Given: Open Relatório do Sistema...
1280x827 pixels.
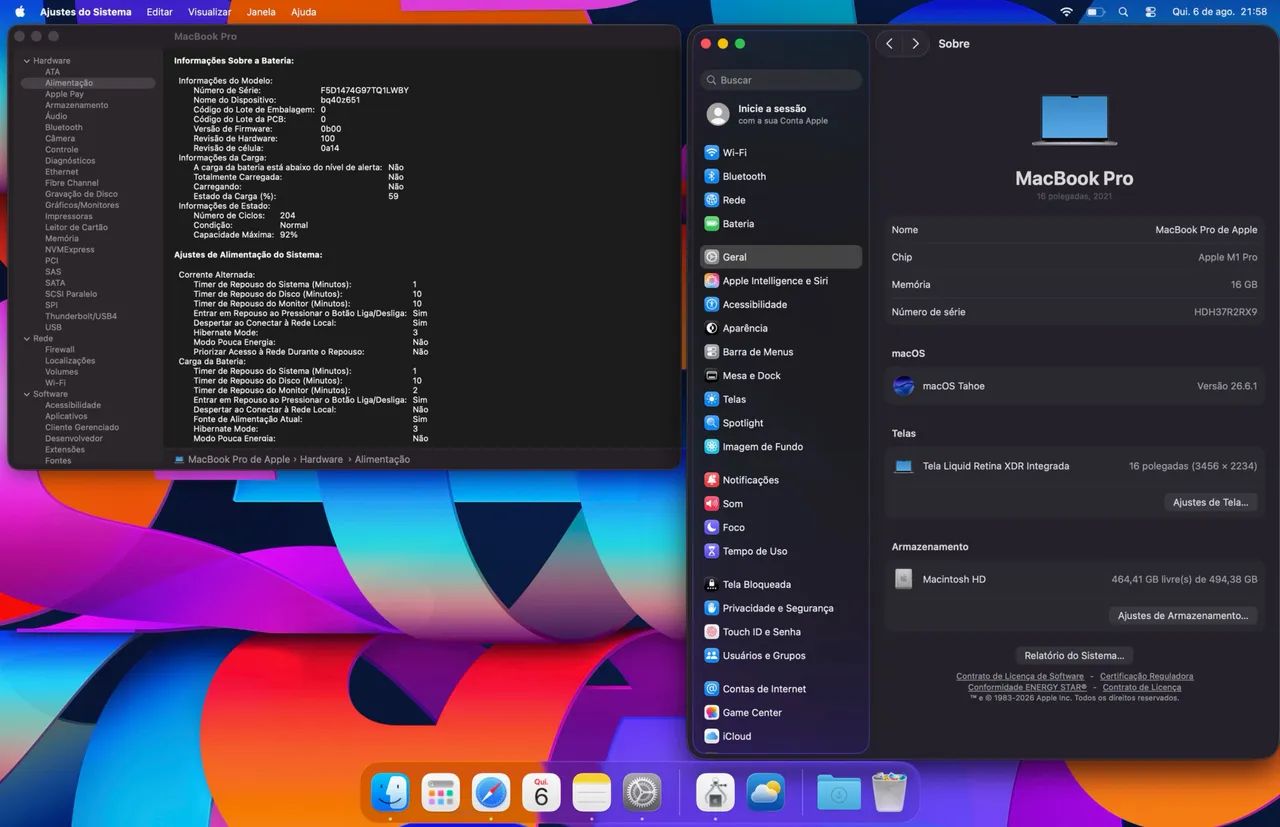Looking at the screenshot, I should coord(1074,656).
